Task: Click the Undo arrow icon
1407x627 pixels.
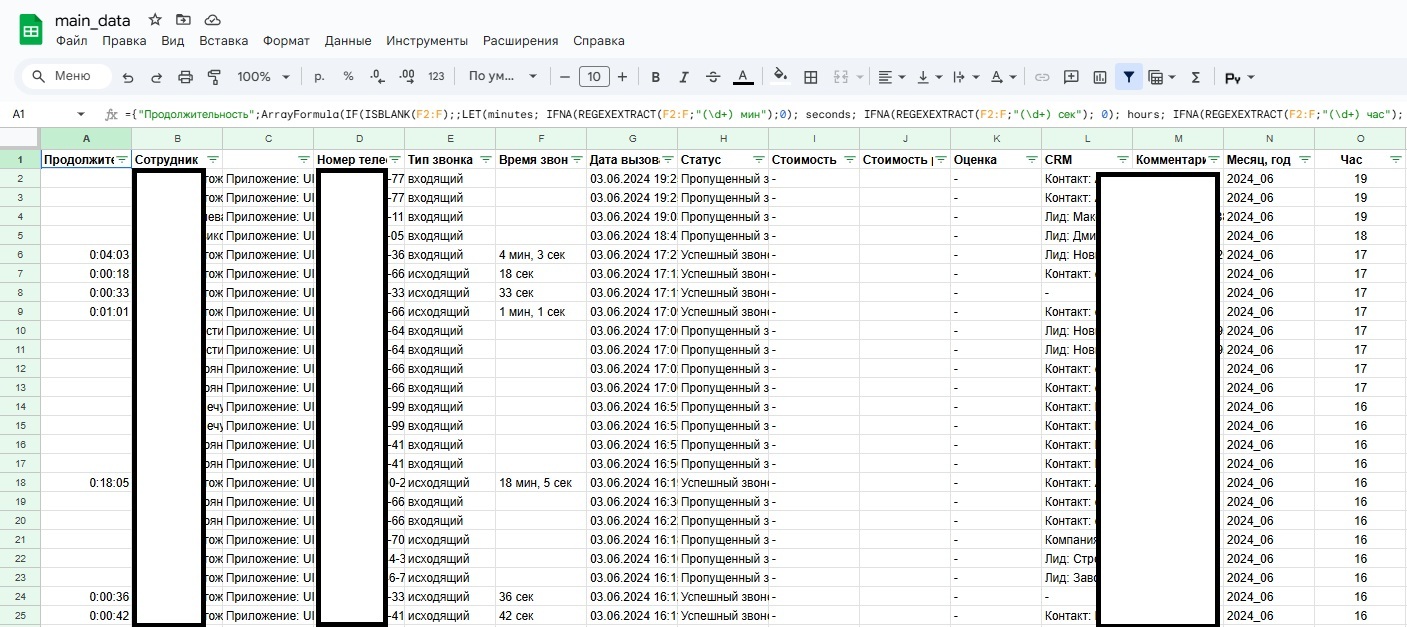Action: pos(128,77)
